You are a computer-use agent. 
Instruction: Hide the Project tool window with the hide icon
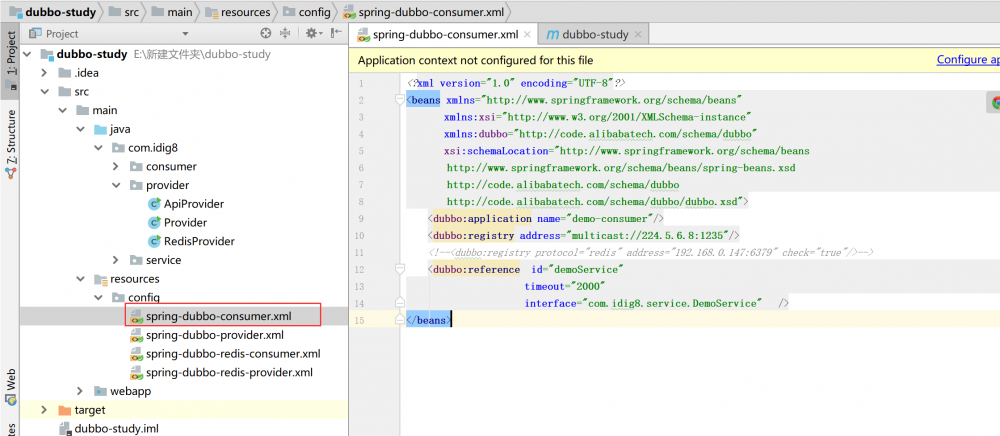[x=335, y=34]
